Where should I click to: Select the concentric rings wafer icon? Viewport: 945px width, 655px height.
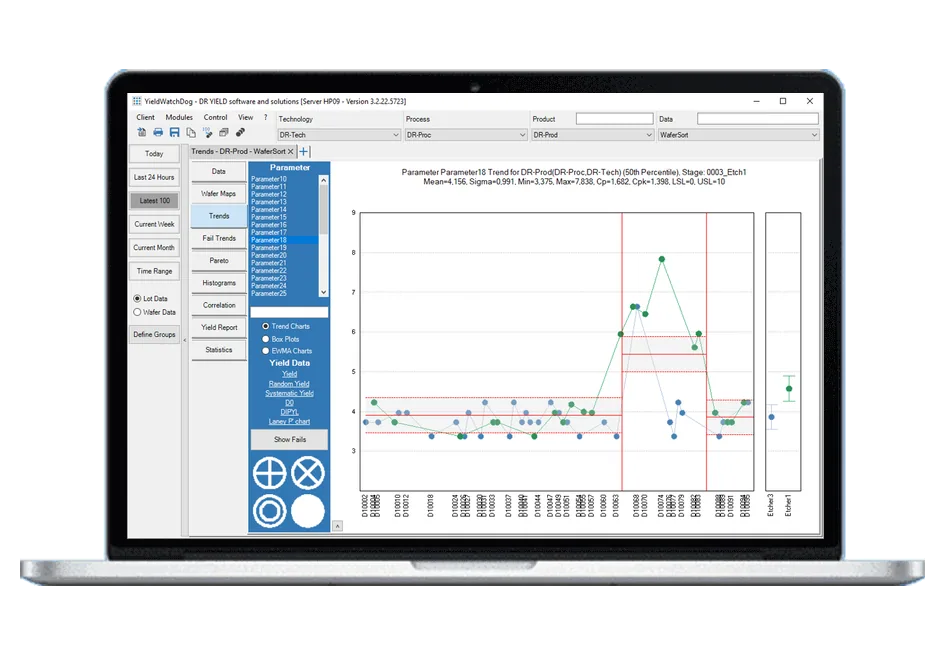pyautogui.click(x=269, y=511)
